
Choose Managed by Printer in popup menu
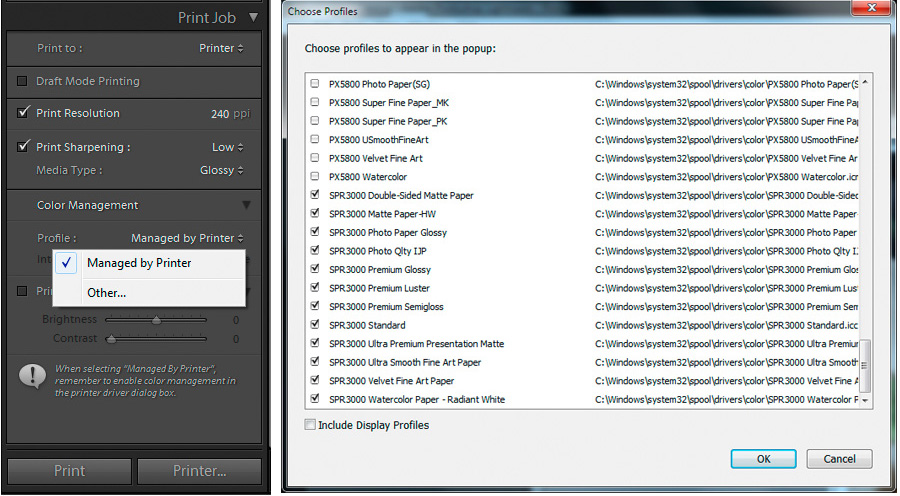(x=149, y=263)
